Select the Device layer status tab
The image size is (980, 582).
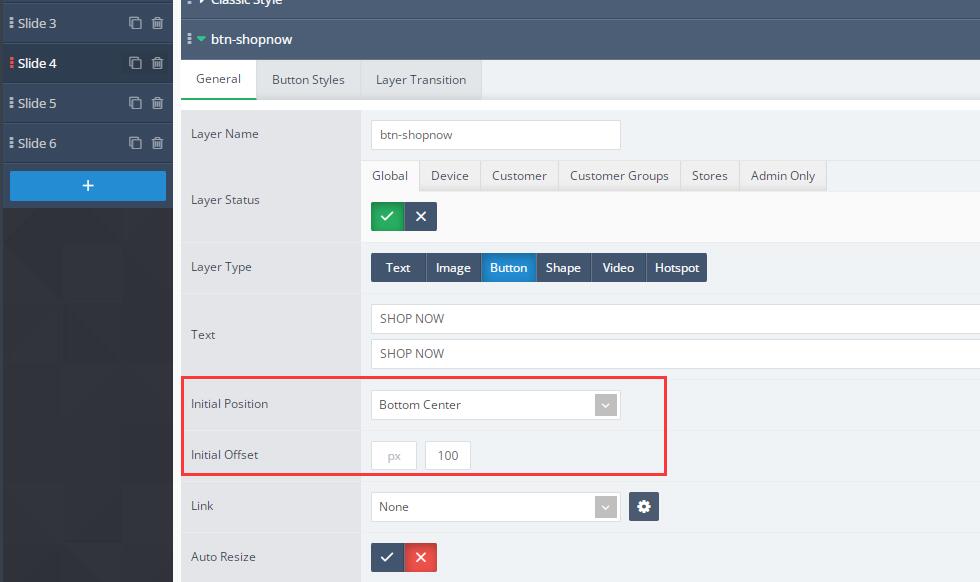coord(449,176)
